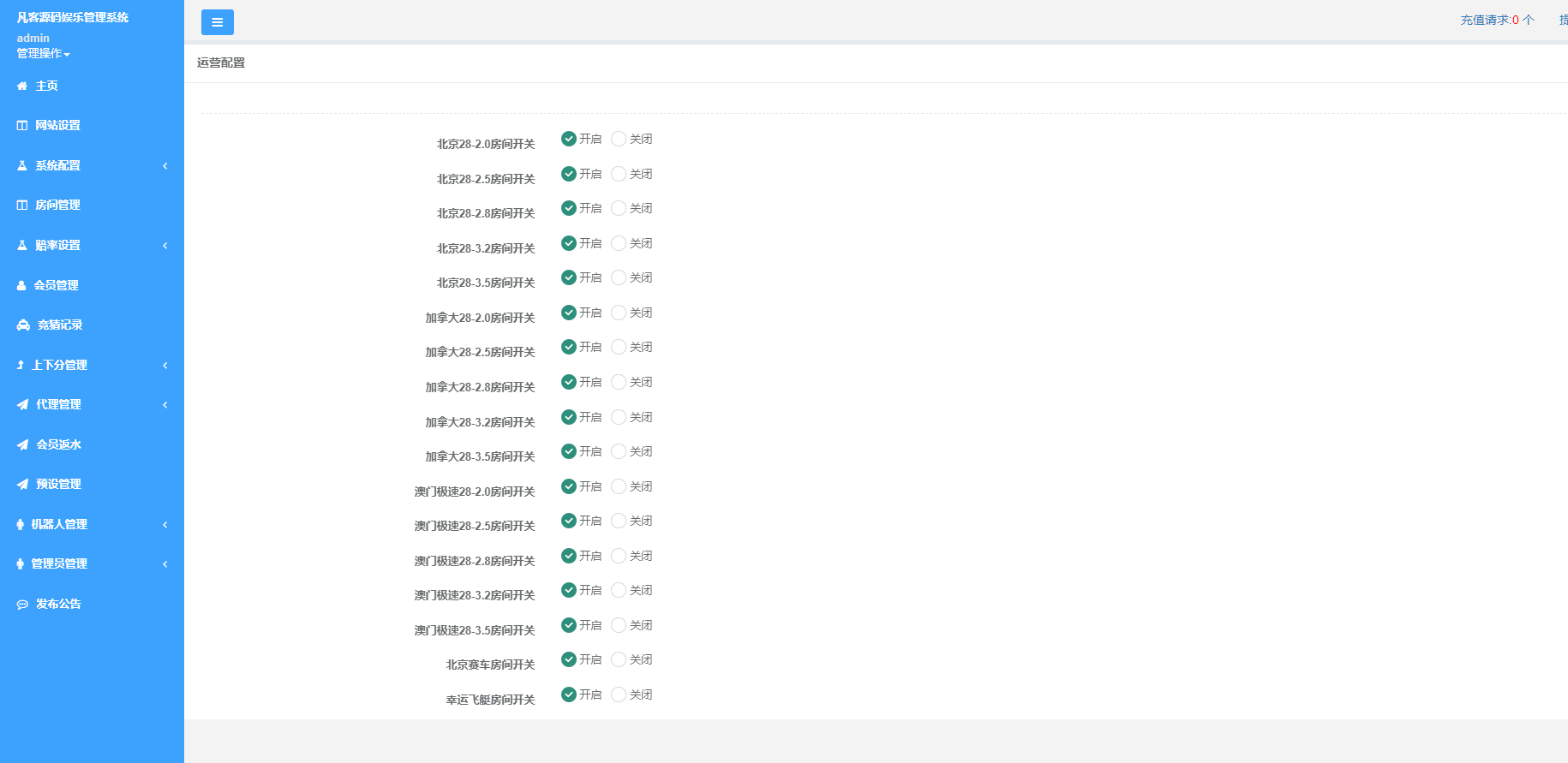Open the 预设管理 menu item
The width and height of the screenshot is (1568, 763).
[x=58, y=484]
